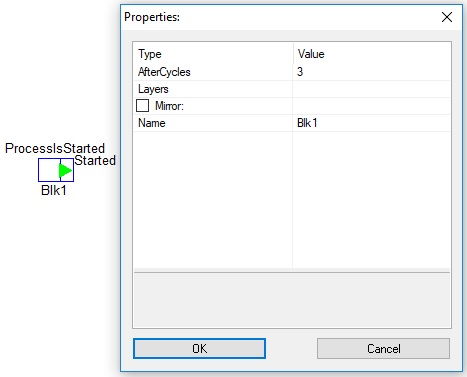Screen dimensions: 467x377
Task: Click the ProcessIsStarted label
Action: [55, 148]
